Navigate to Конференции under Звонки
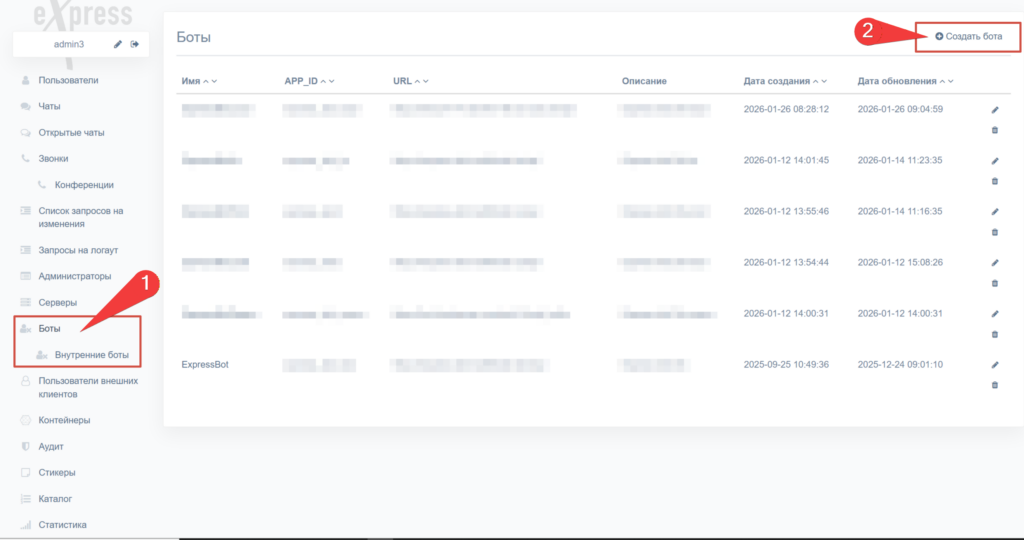 tap(84, 185)
